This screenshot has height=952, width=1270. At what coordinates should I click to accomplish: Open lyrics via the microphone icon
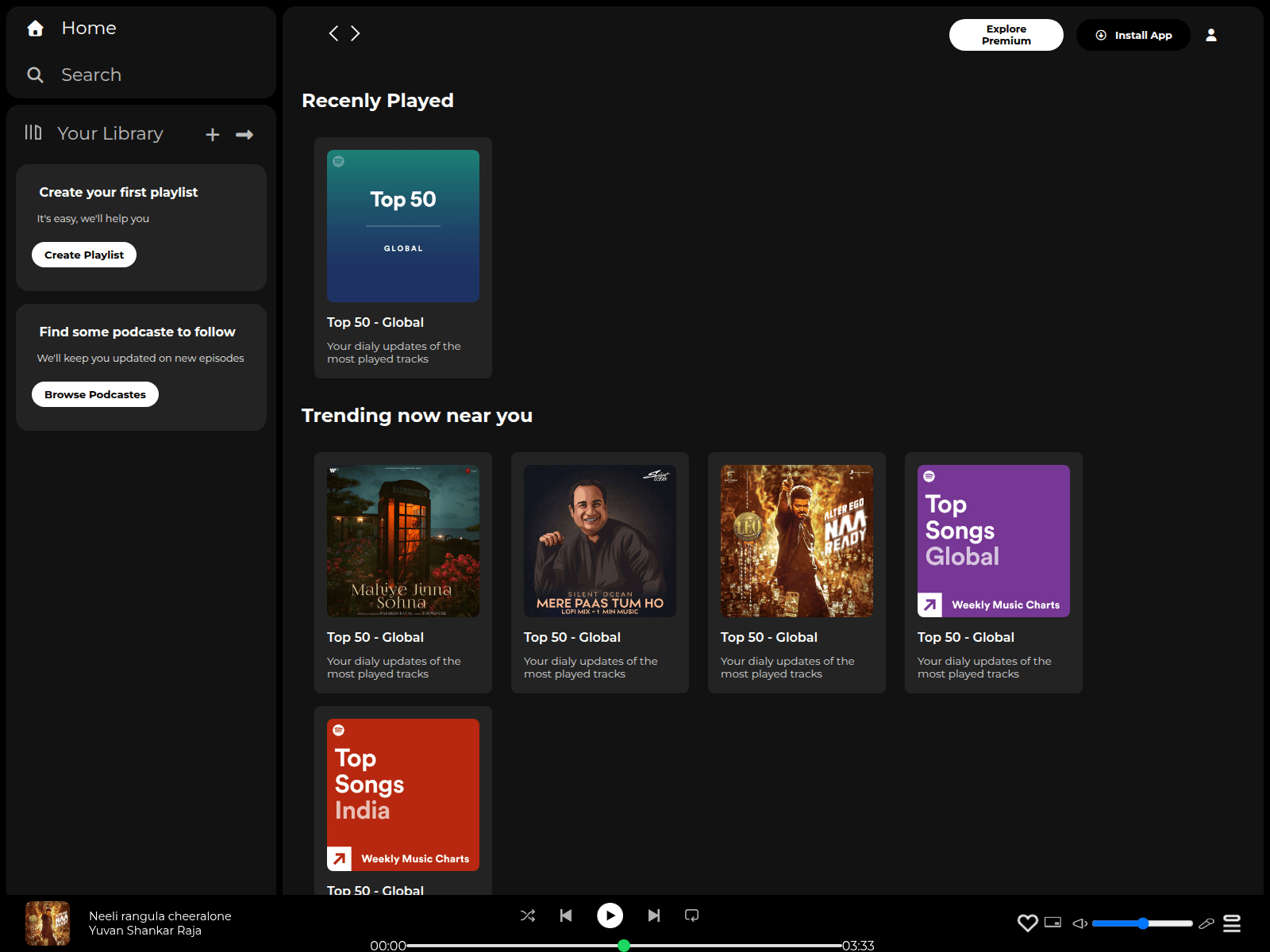pos(1206,923)
